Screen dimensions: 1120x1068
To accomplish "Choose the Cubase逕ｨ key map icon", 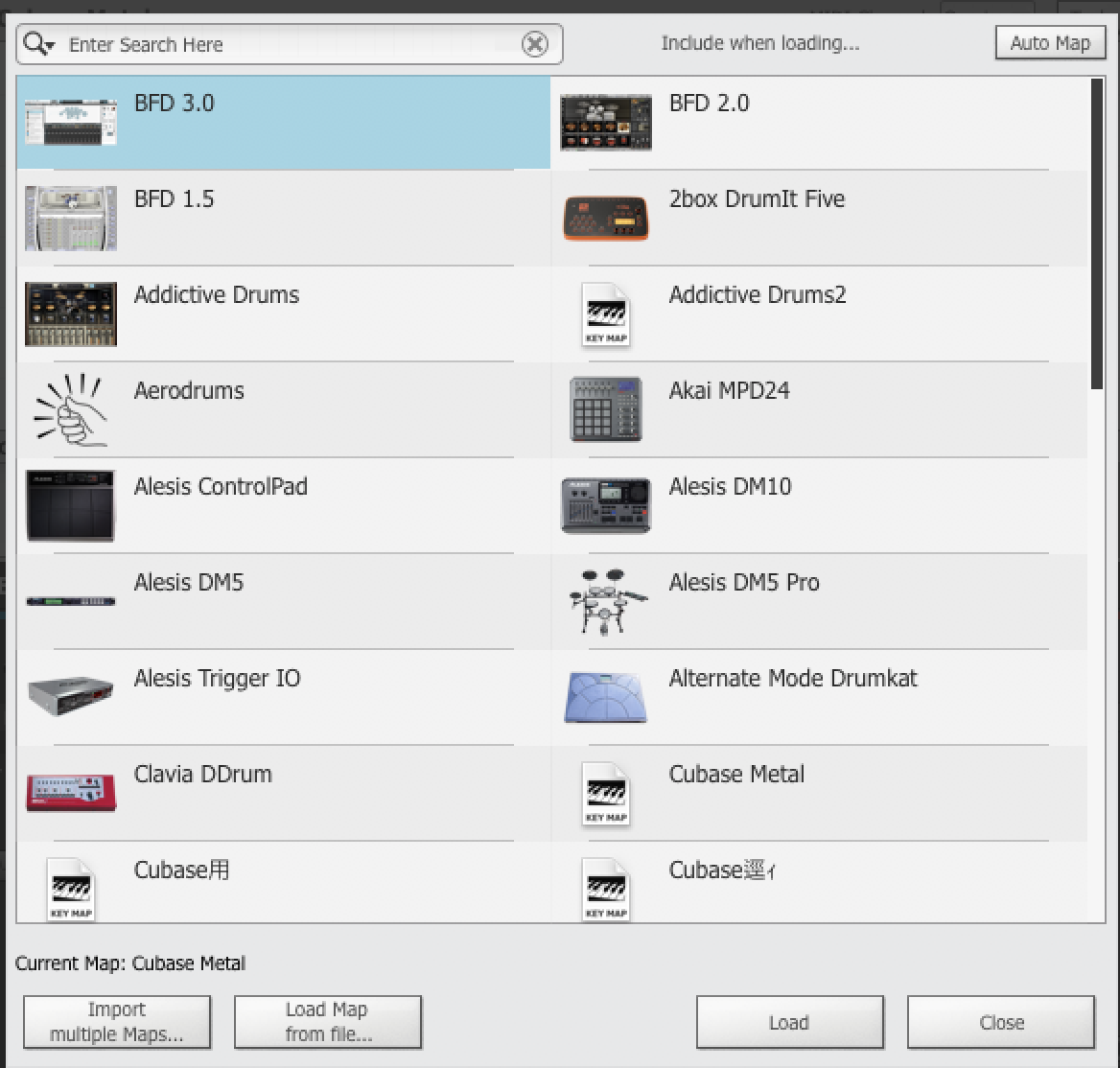I will (x=606, y=890).
